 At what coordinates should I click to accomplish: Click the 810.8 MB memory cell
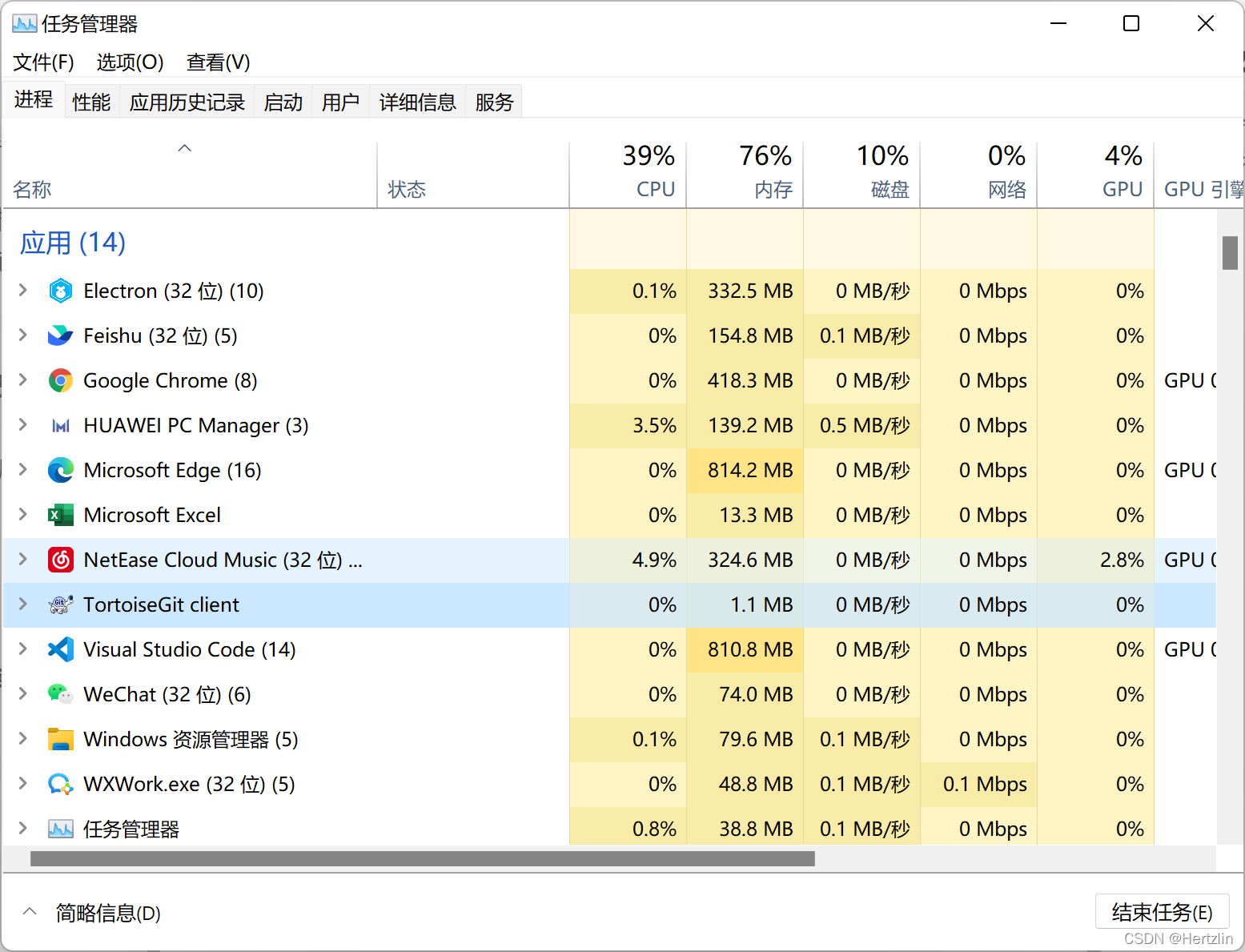745,649
